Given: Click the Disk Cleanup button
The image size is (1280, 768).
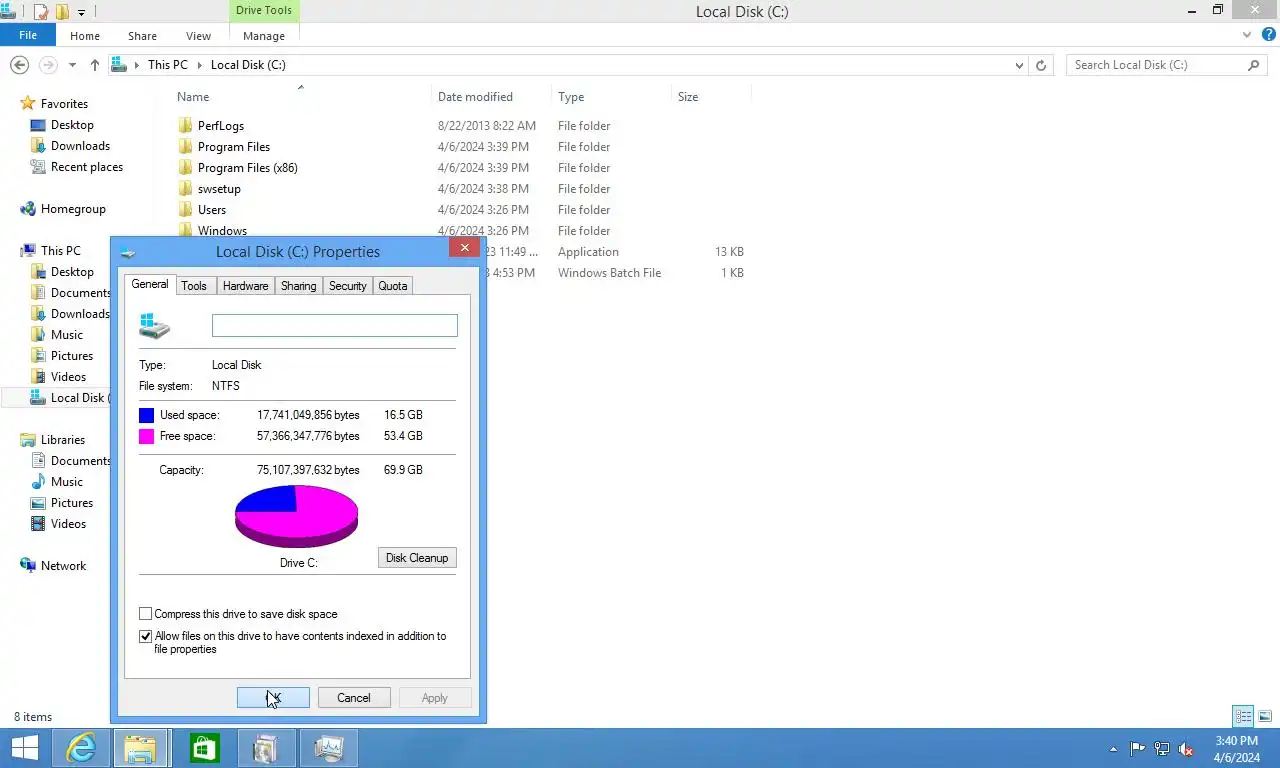Looking at the screenshot, I should (417, 558).
